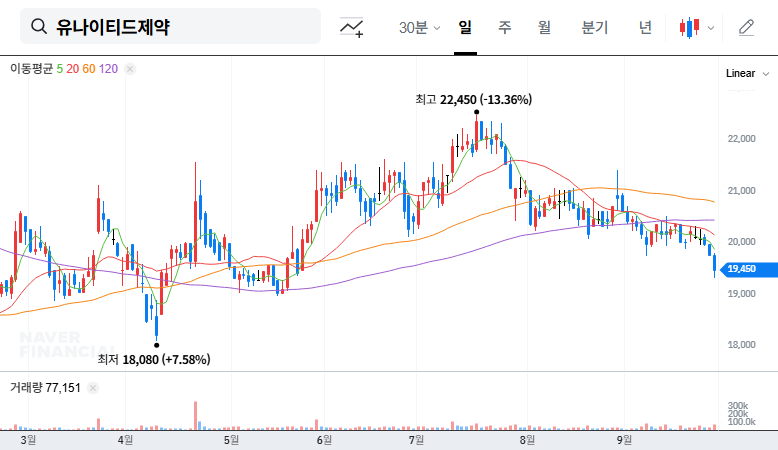
Task: Expand the chart type dropdown arrow
Action: pyautogui.click(x=711, y=28)
